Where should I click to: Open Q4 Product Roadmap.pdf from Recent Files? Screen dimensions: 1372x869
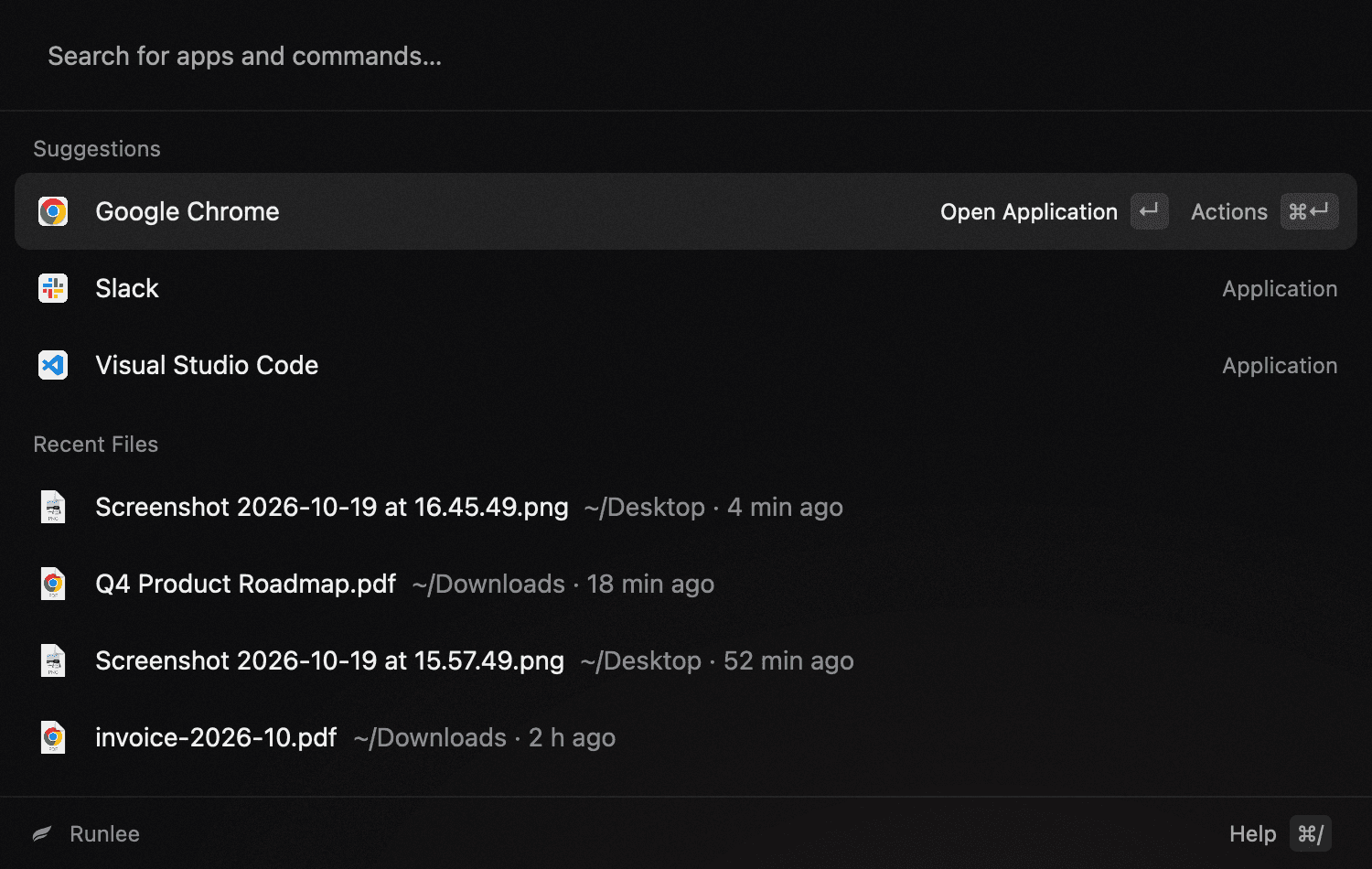coord(686,584)
